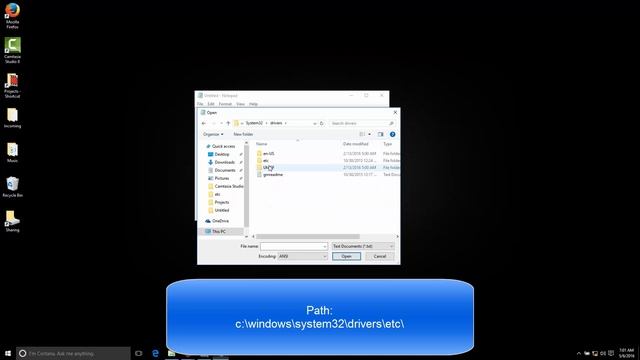Open the Music folder on desktop
This screenshot has width=640, height=360.
click(x=12, y=153)
